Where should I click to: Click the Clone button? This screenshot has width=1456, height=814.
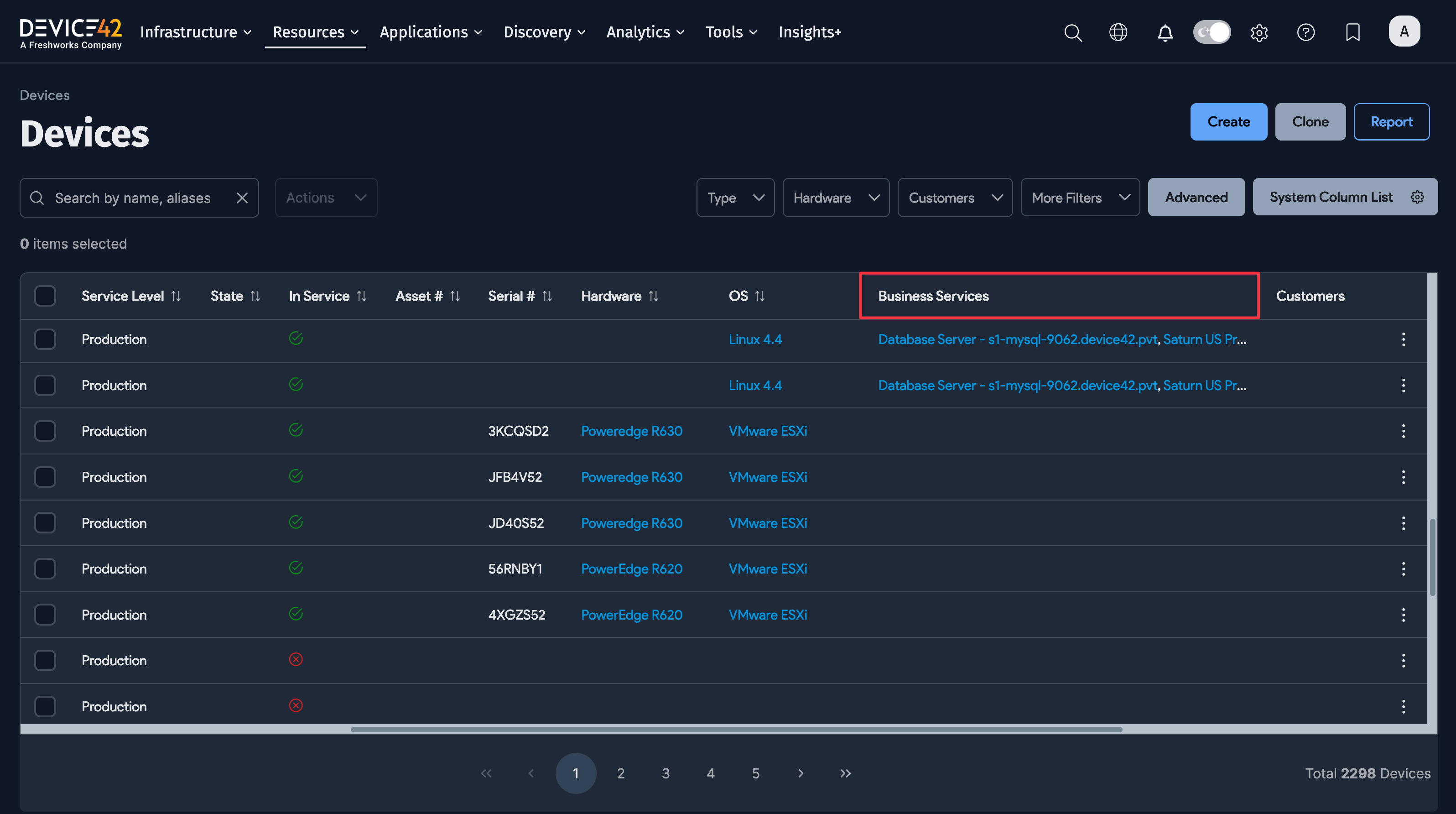pos(1310,121)
